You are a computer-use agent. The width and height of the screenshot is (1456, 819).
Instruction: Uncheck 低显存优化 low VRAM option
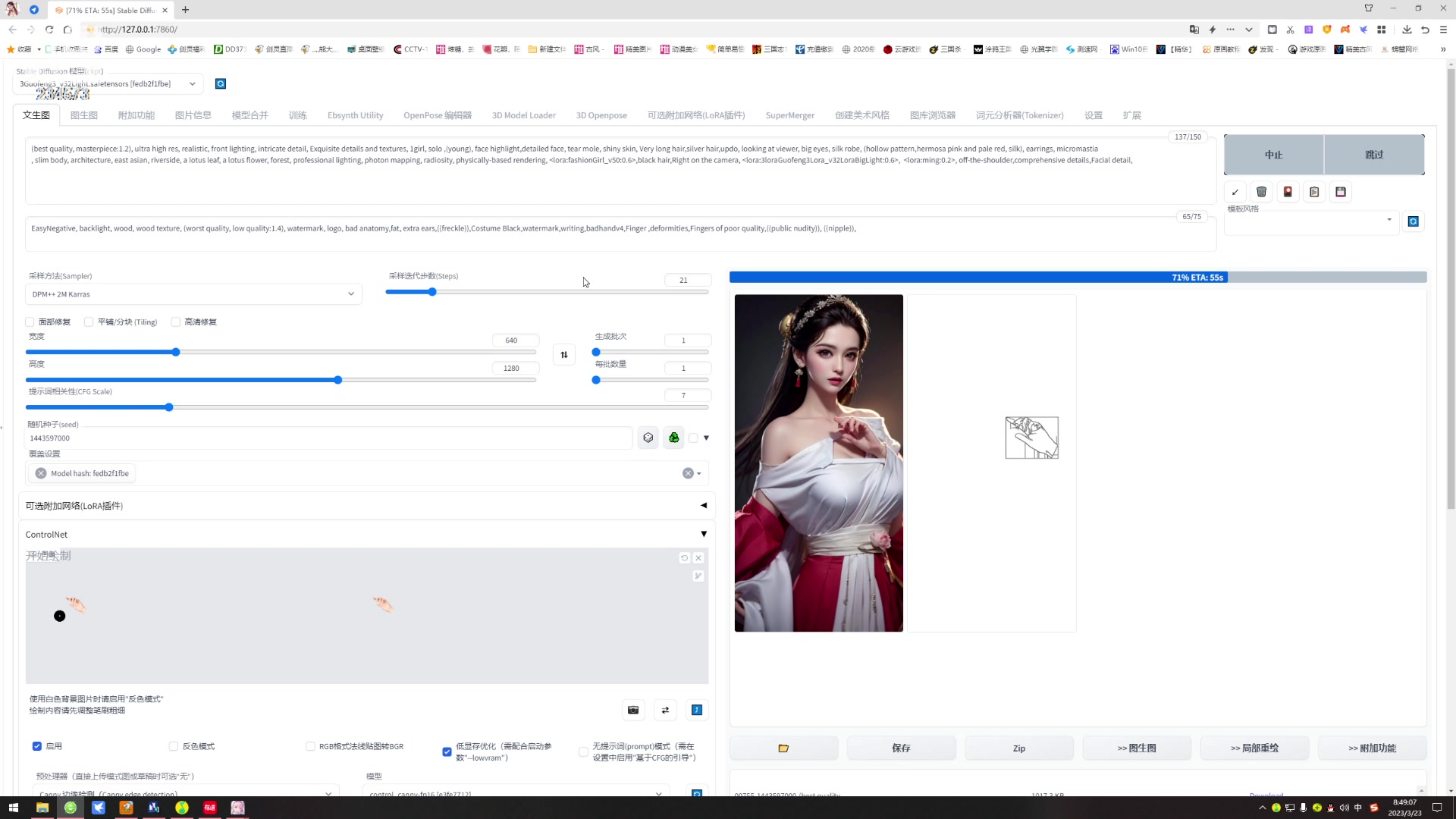447,752
